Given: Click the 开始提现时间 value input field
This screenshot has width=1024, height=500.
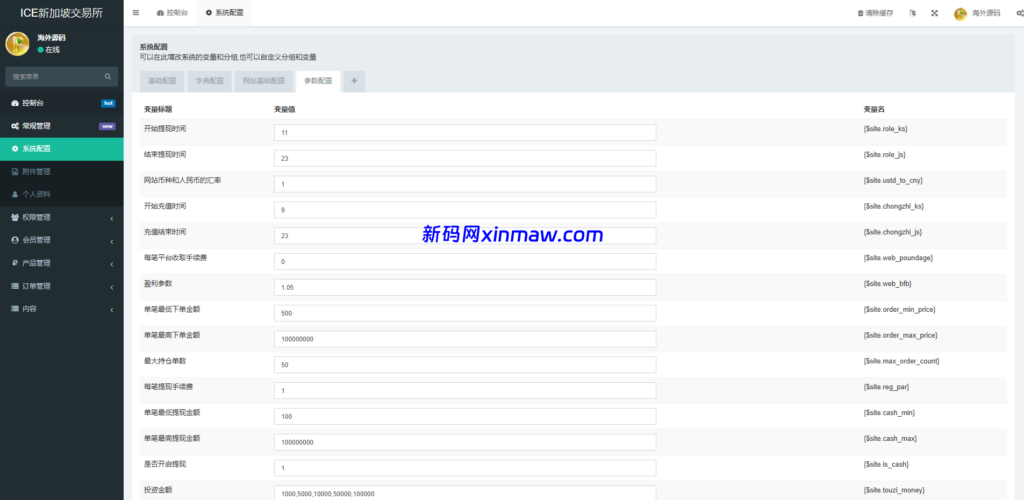Looking at the screenshot, I should click(x=464, y=132).
